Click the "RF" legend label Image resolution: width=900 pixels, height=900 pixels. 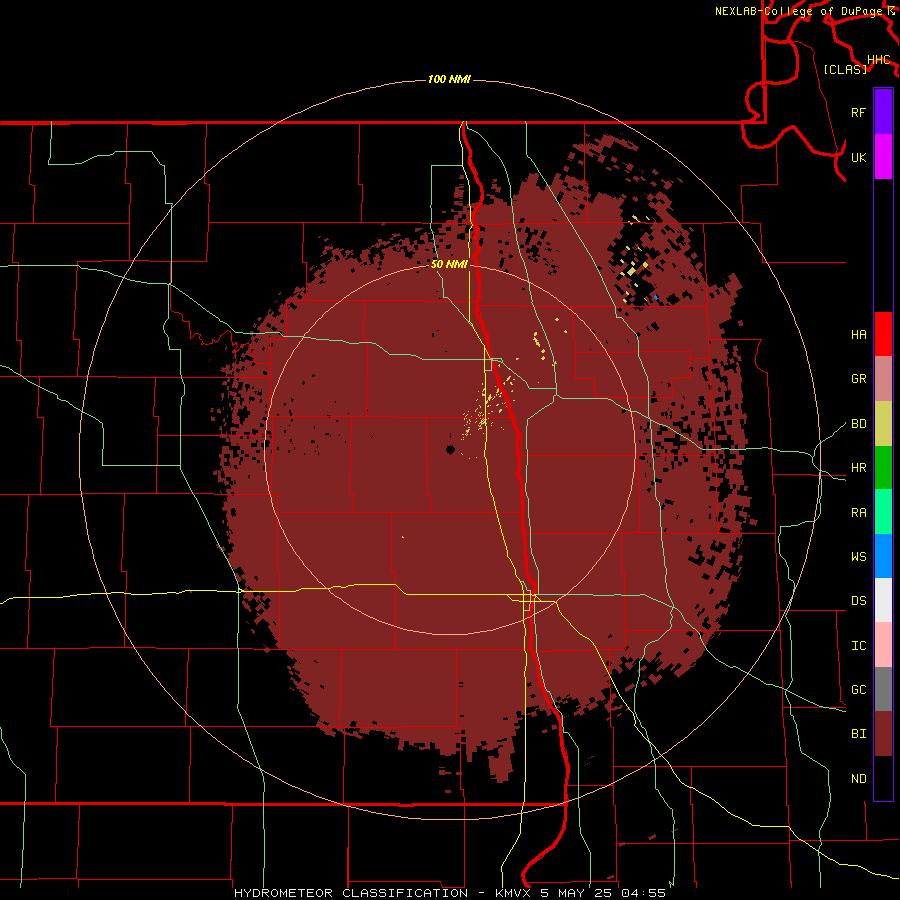tap(858, 112)
